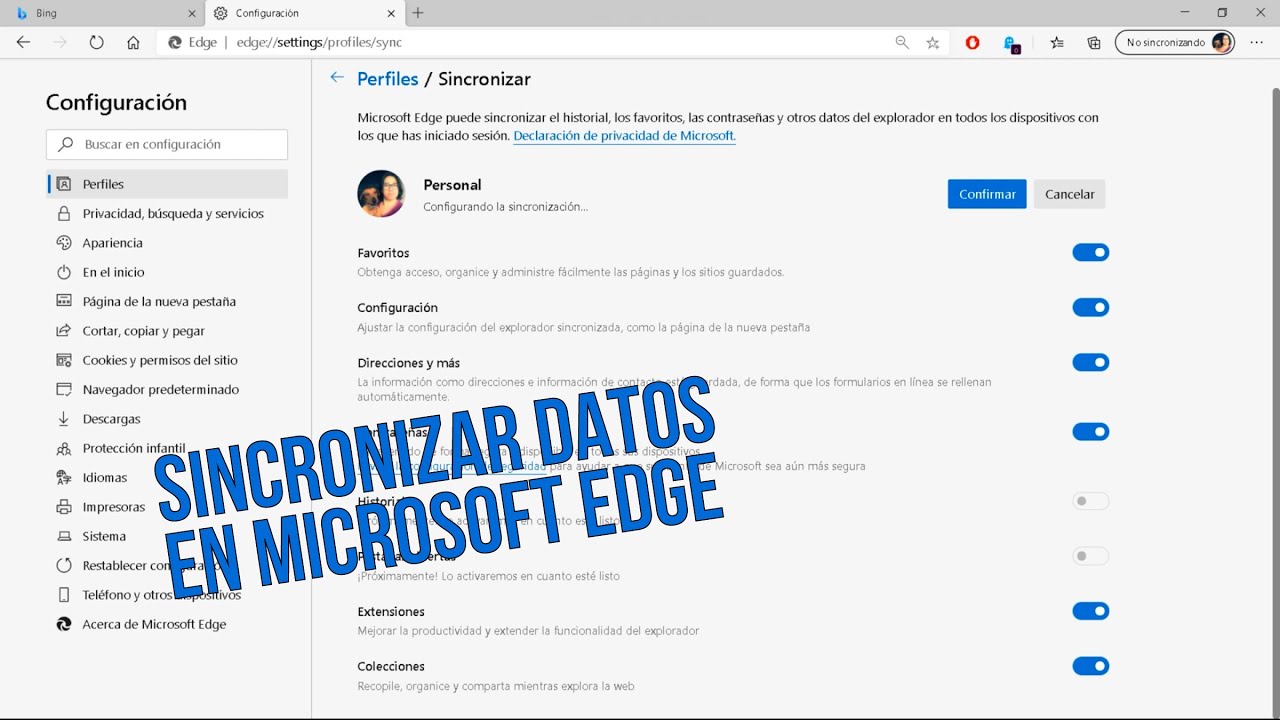Click the Descargas download arrow icon
Viewport: 1280px width, 720px height.
click(x=64, y=419)
